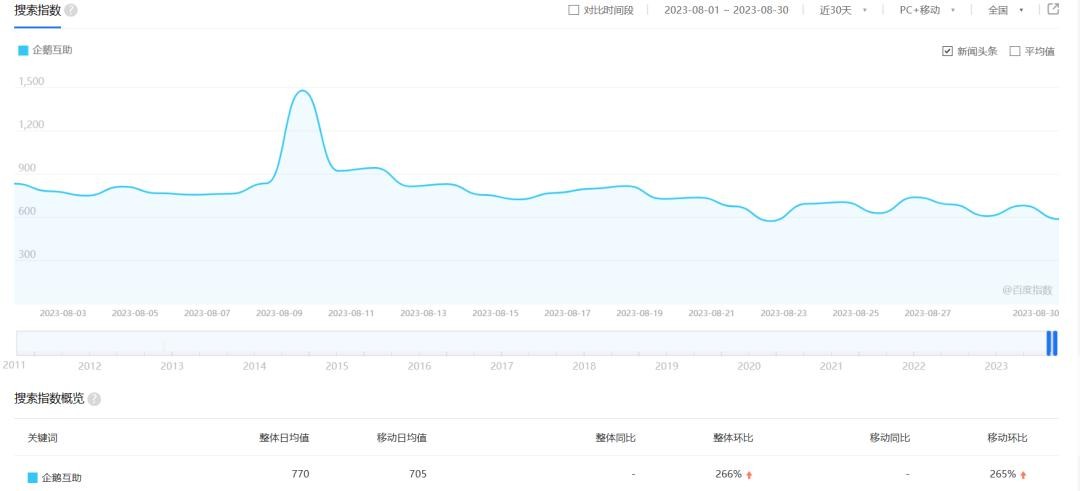The height and width of the screenshot is (491, 1080).
Task: Click the red up arrow beside 265%
Action: click(1023, 475)
